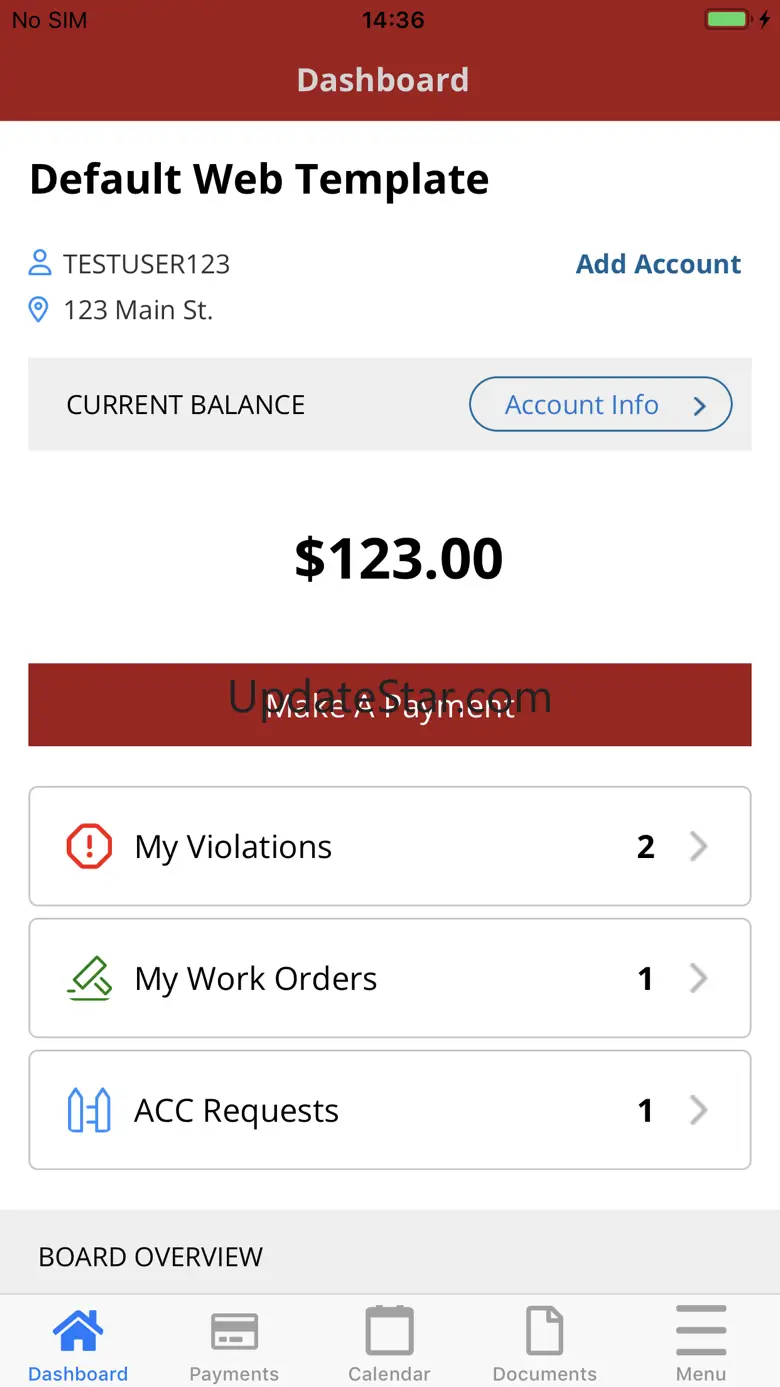The image size is (780, 1387).
Task: Select the My Violations label
Action: point(233,847)
